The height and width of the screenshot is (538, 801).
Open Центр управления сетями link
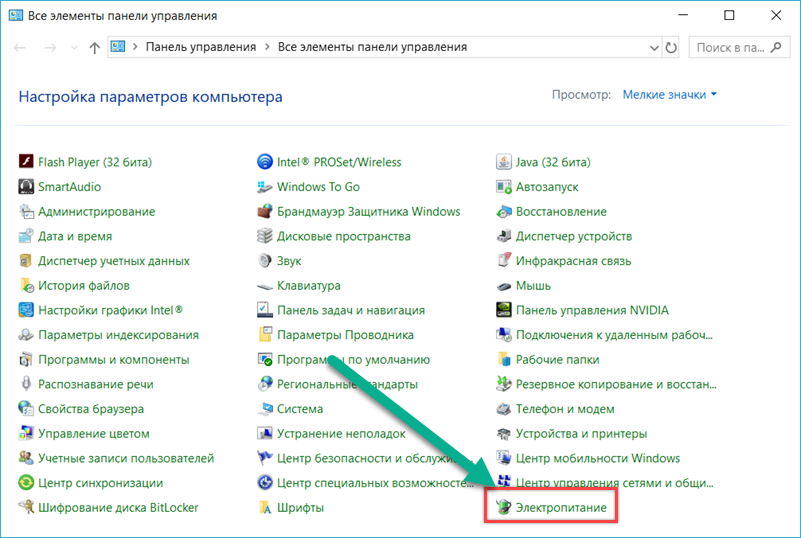tap(615, 483)
